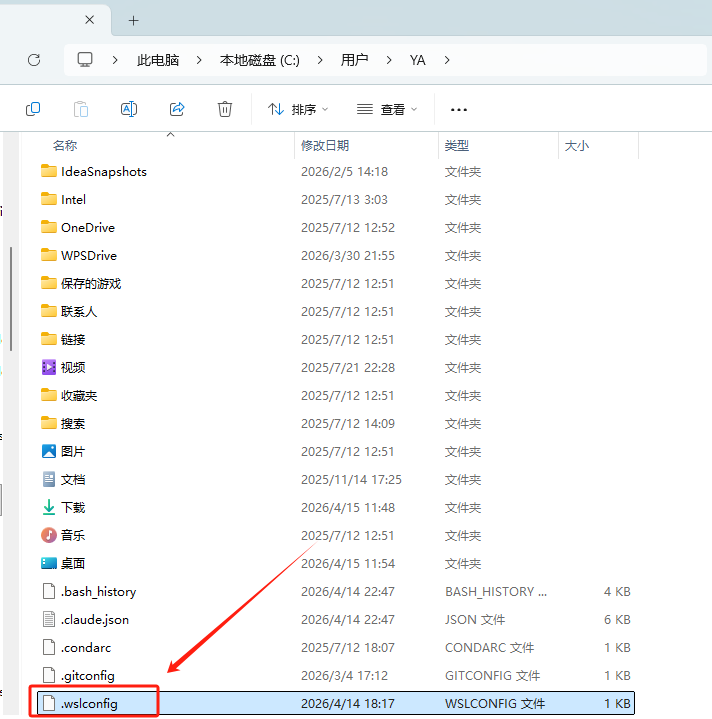Click the GITCONFIG 文件 type cell

pyautogui.click(x=492, y=675)
